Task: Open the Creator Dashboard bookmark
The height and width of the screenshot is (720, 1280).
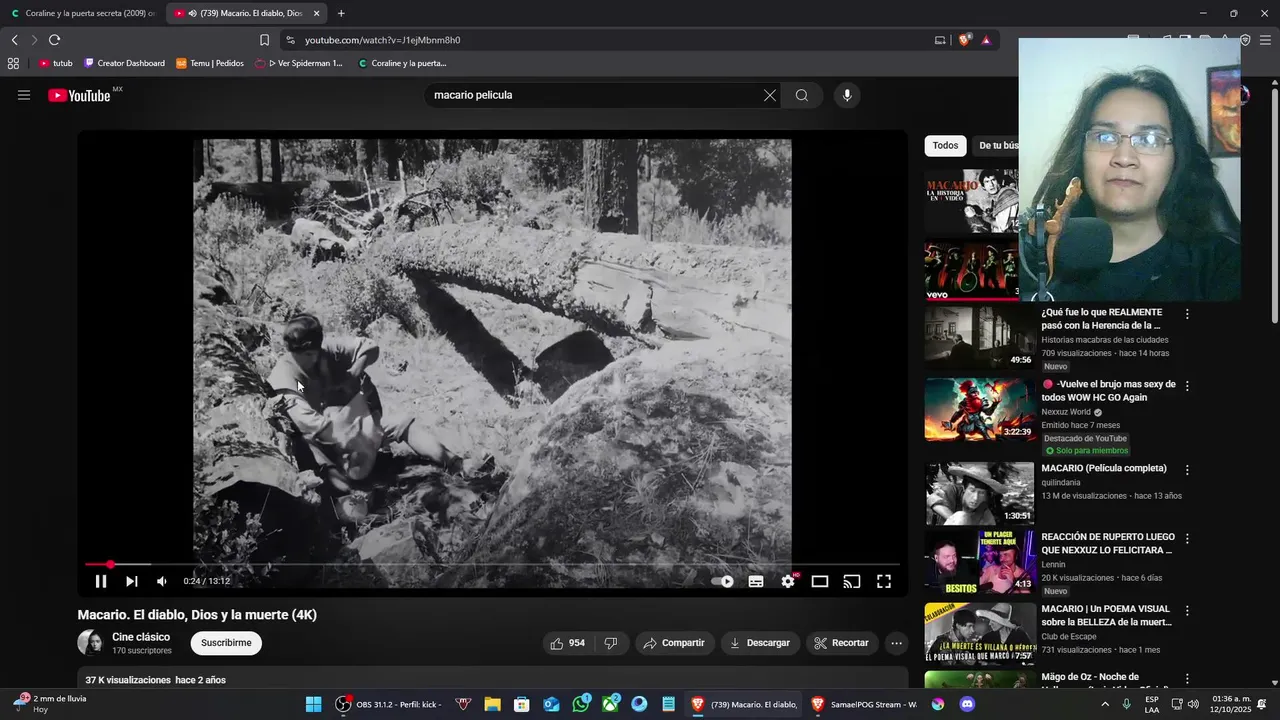Action: click(x=124, y=63)
